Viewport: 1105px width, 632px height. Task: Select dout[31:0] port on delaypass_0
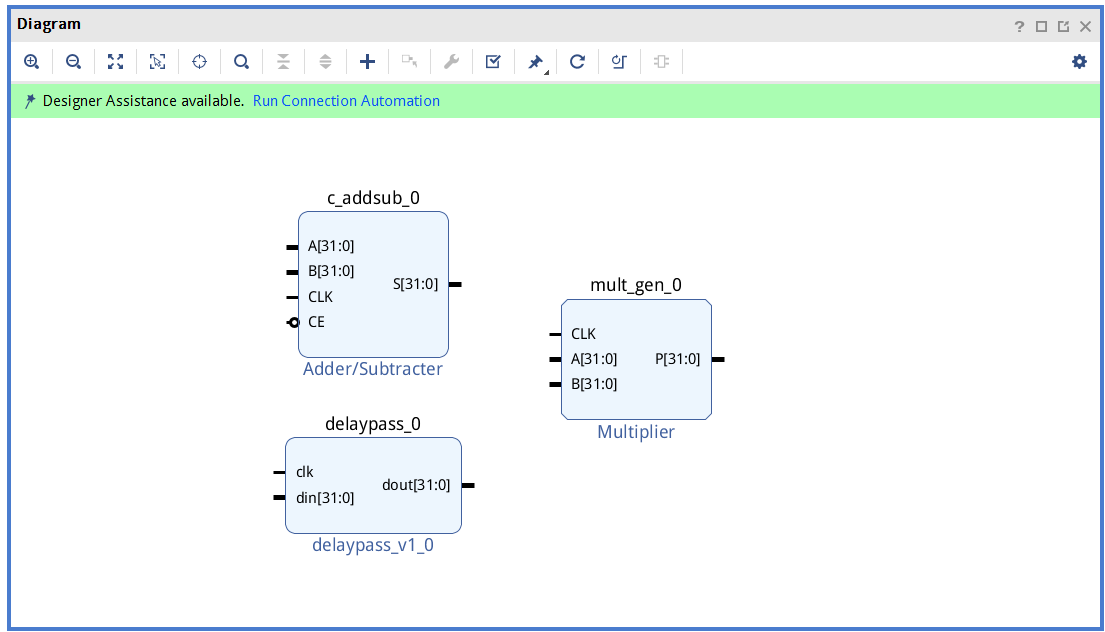click(416, 485)
